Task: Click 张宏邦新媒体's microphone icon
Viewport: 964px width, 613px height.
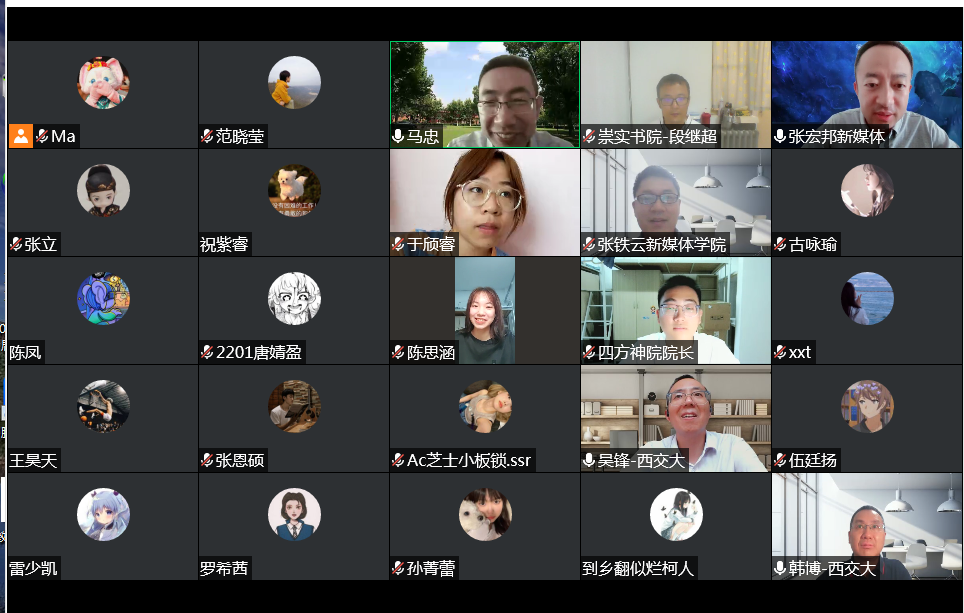Action: 780,136
